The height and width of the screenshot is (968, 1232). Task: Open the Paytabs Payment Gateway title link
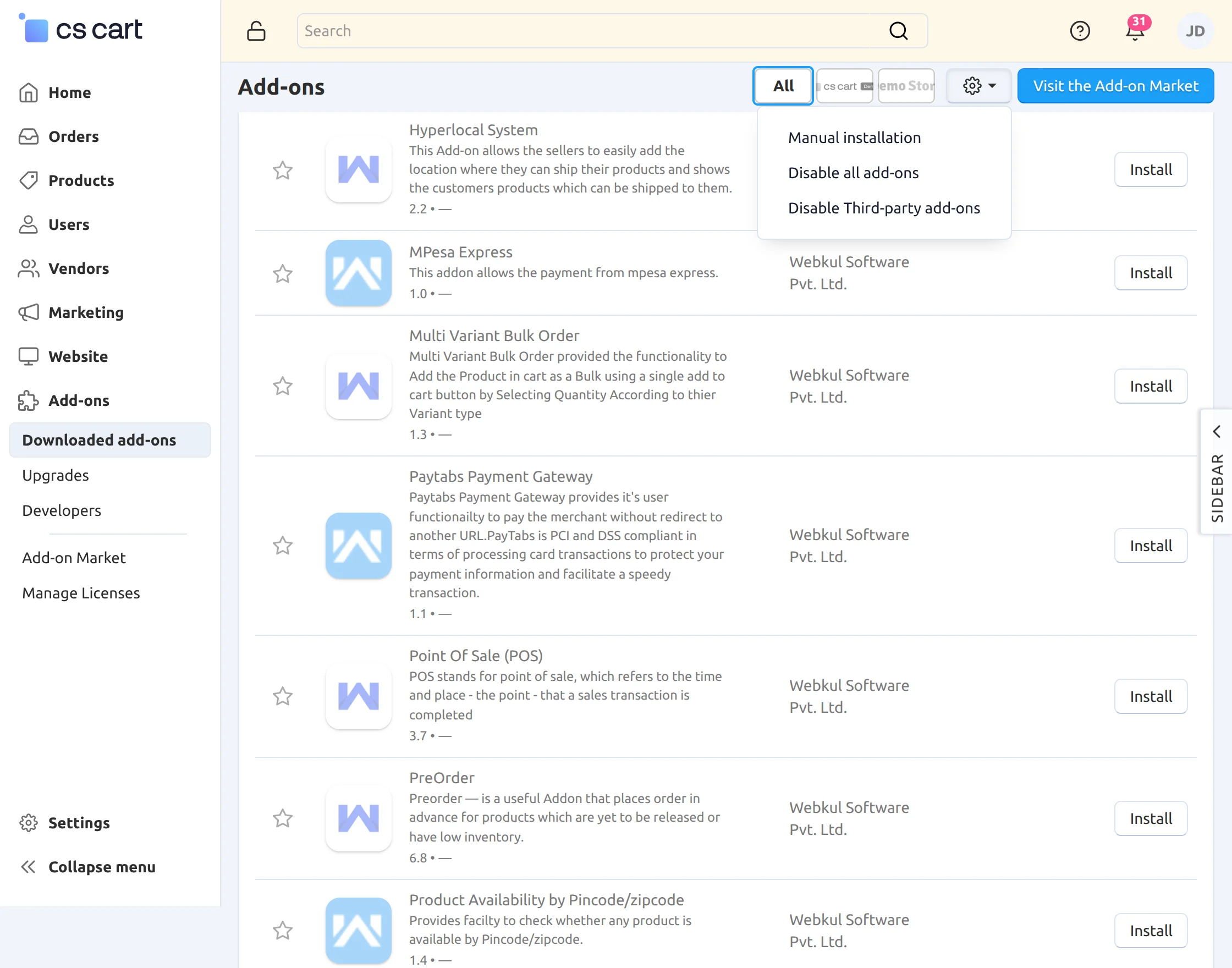(501, 476)
